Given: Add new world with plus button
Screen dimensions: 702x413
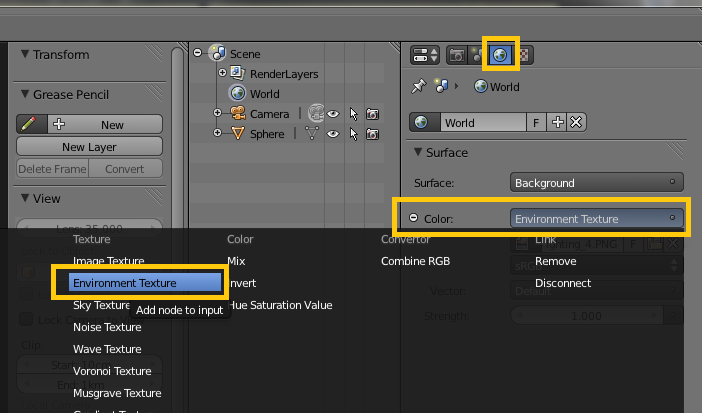Looking at the screenshot, I should (x=557, y=122).
